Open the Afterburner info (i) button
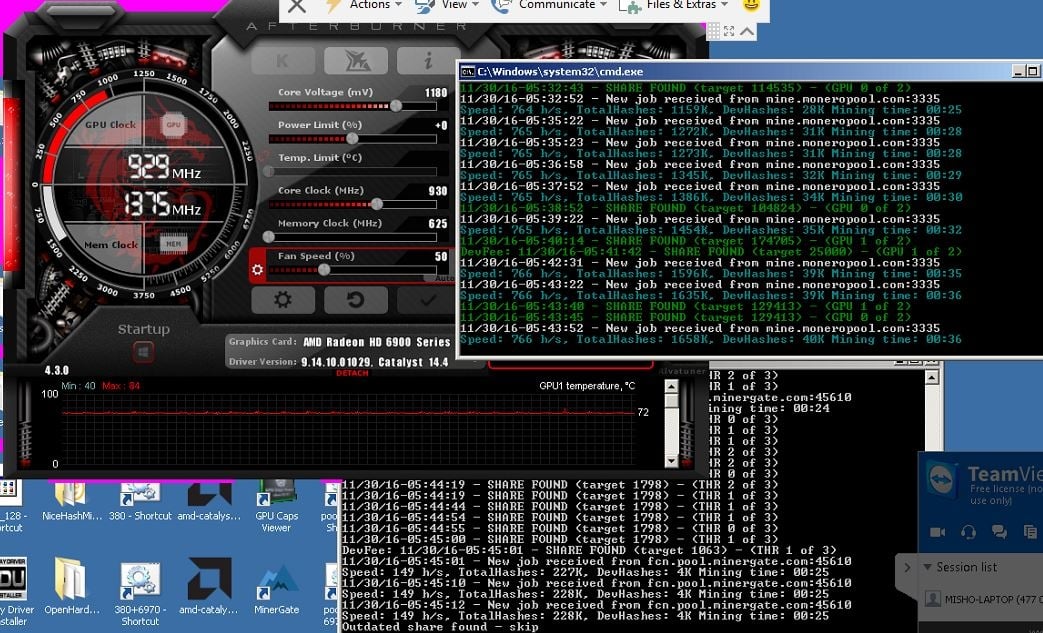The height and width of the screenshot is (633, 1043). (428, 61)
